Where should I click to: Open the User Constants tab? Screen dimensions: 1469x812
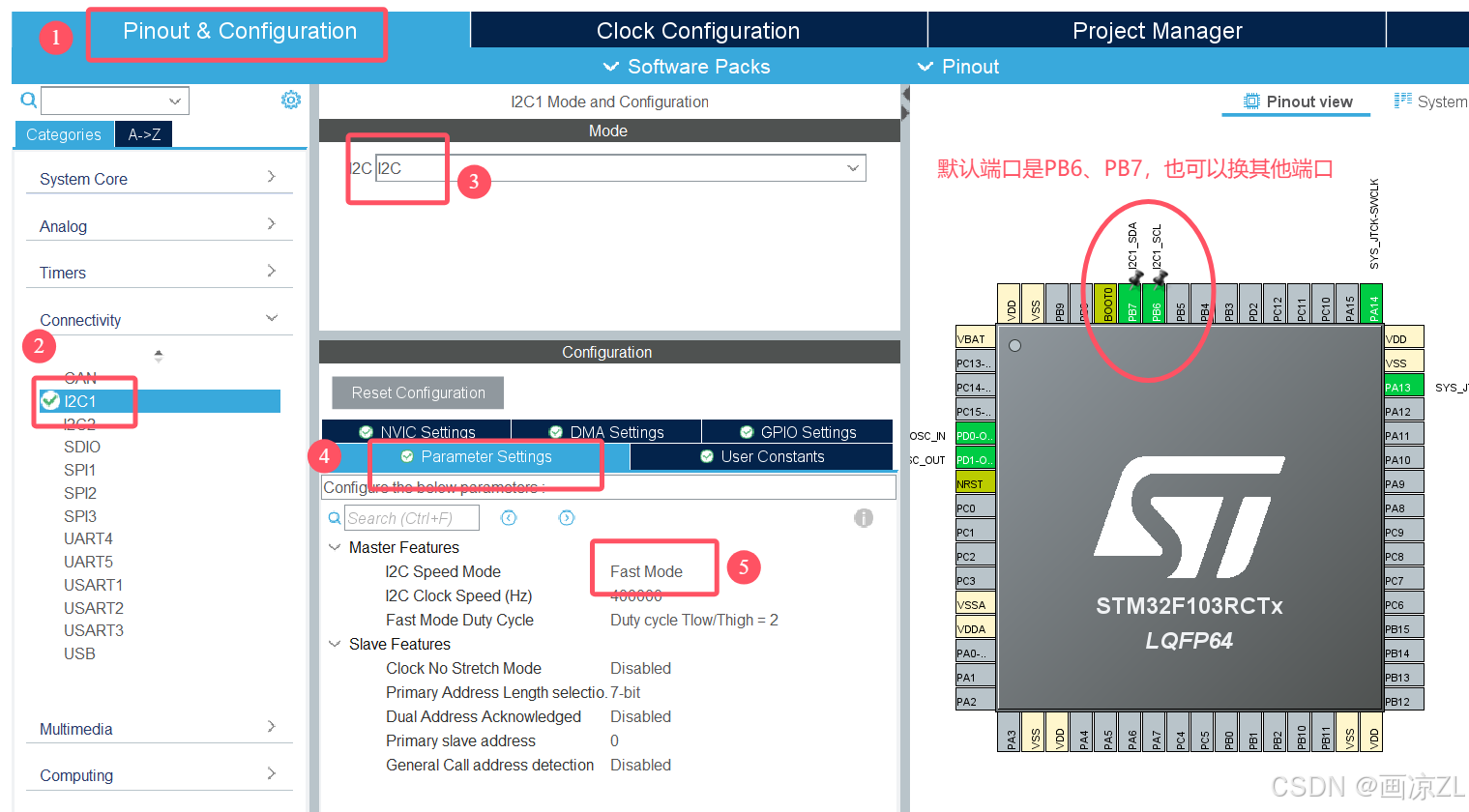click(x=762, y=456)
